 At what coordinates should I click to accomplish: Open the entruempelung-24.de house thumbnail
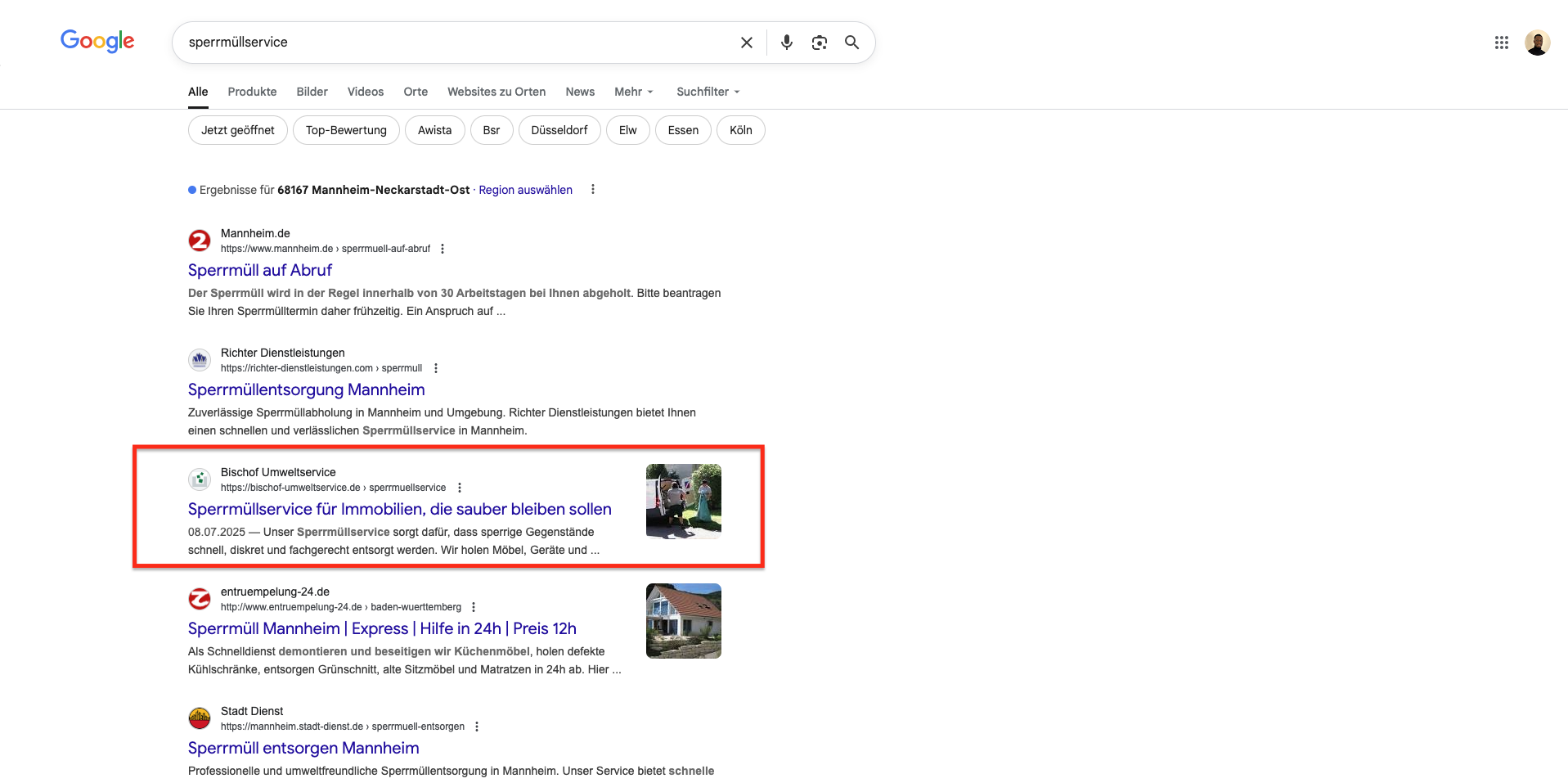click(684, 621)
